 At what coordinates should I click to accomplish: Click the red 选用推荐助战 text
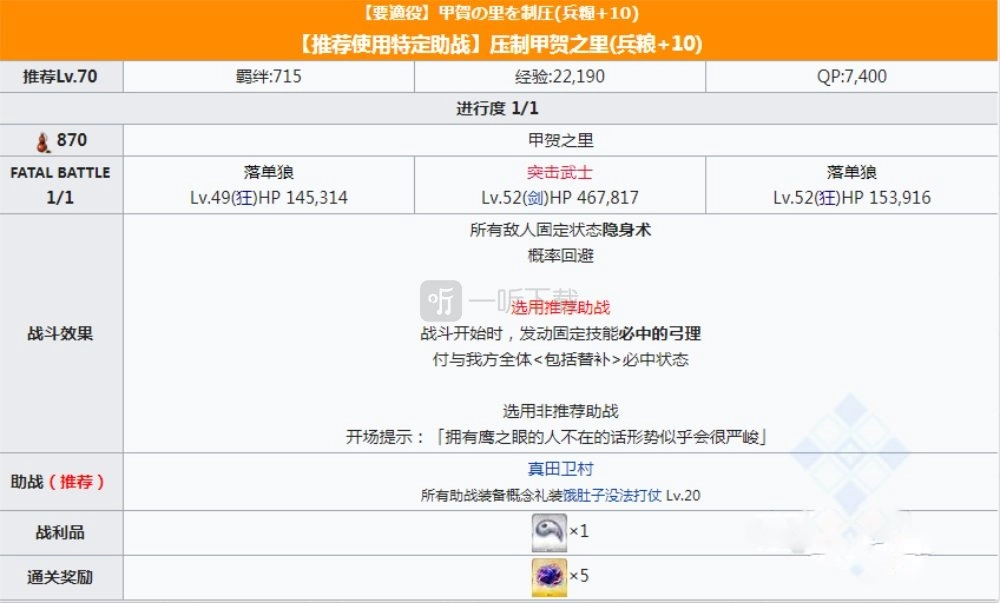[559, 307]
